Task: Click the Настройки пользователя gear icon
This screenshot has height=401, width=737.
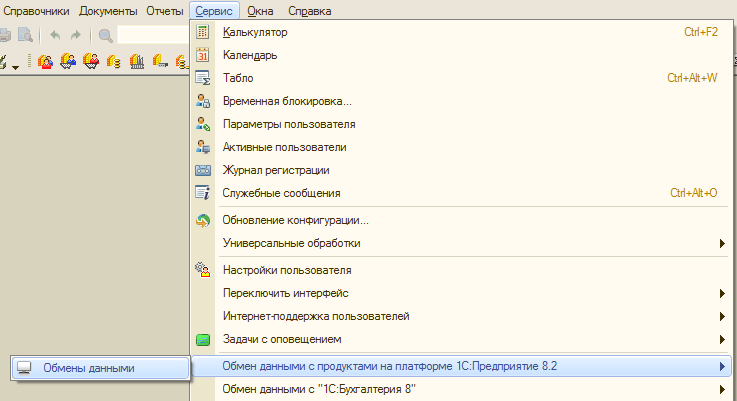Action: pos(203,270)
